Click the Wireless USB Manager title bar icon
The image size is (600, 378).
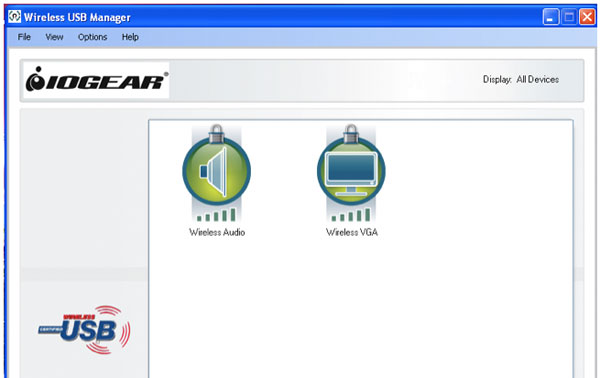(x=15, y=17)
